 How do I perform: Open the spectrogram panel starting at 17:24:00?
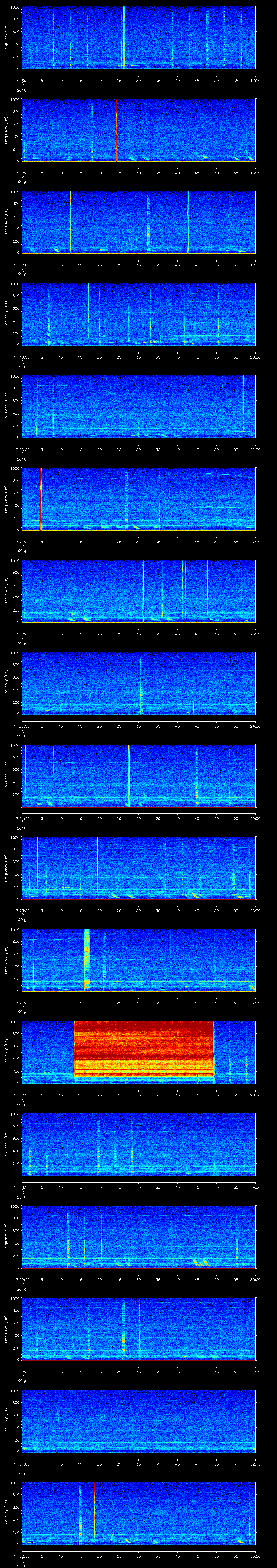click(139, 775)
